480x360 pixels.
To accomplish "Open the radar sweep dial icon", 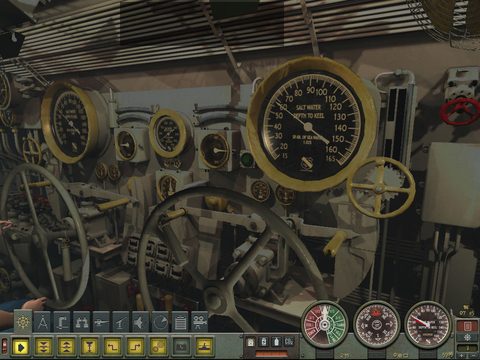I will point(160,322).
